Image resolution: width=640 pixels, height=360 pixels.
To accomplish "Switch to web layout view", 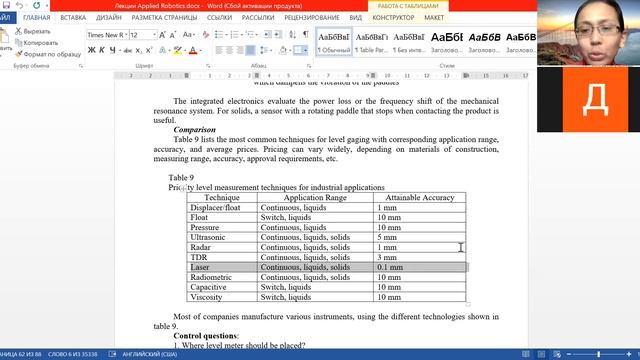I will point(557,354).
